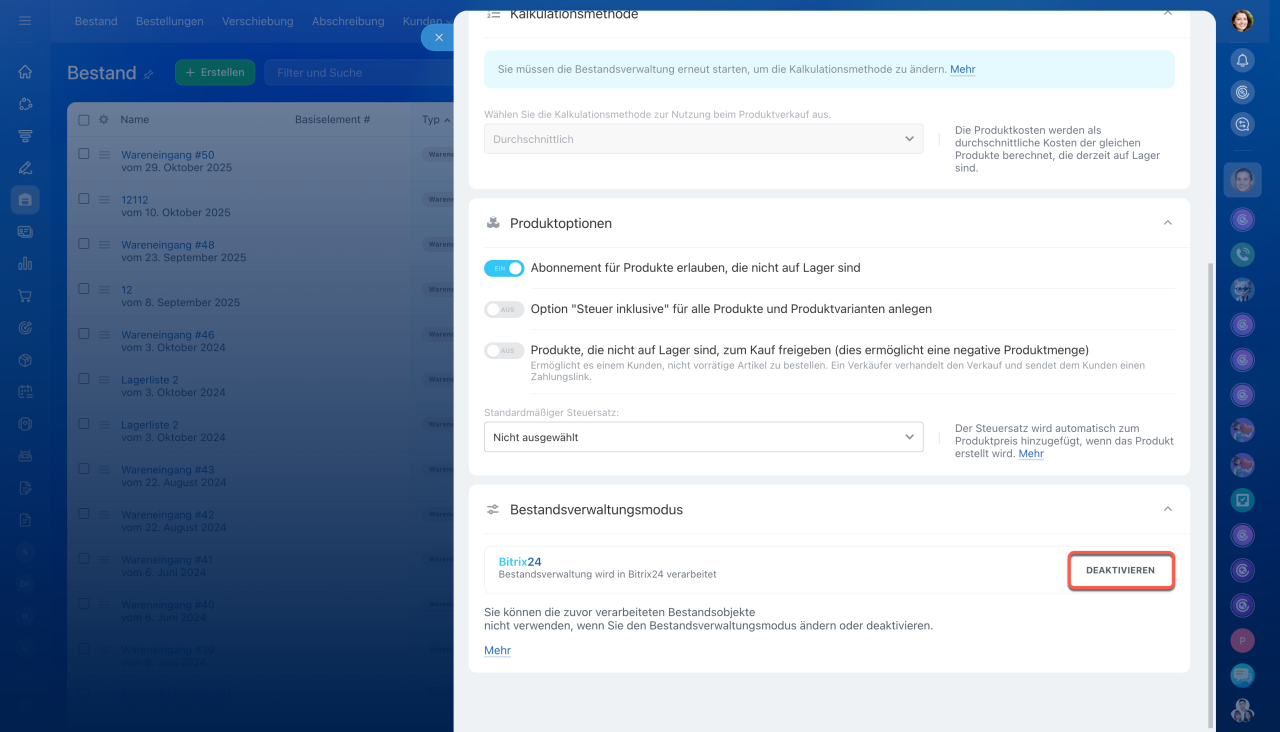Click the text vom 29. Oktober 2025

pyautogui.click(x=176, y=168)
